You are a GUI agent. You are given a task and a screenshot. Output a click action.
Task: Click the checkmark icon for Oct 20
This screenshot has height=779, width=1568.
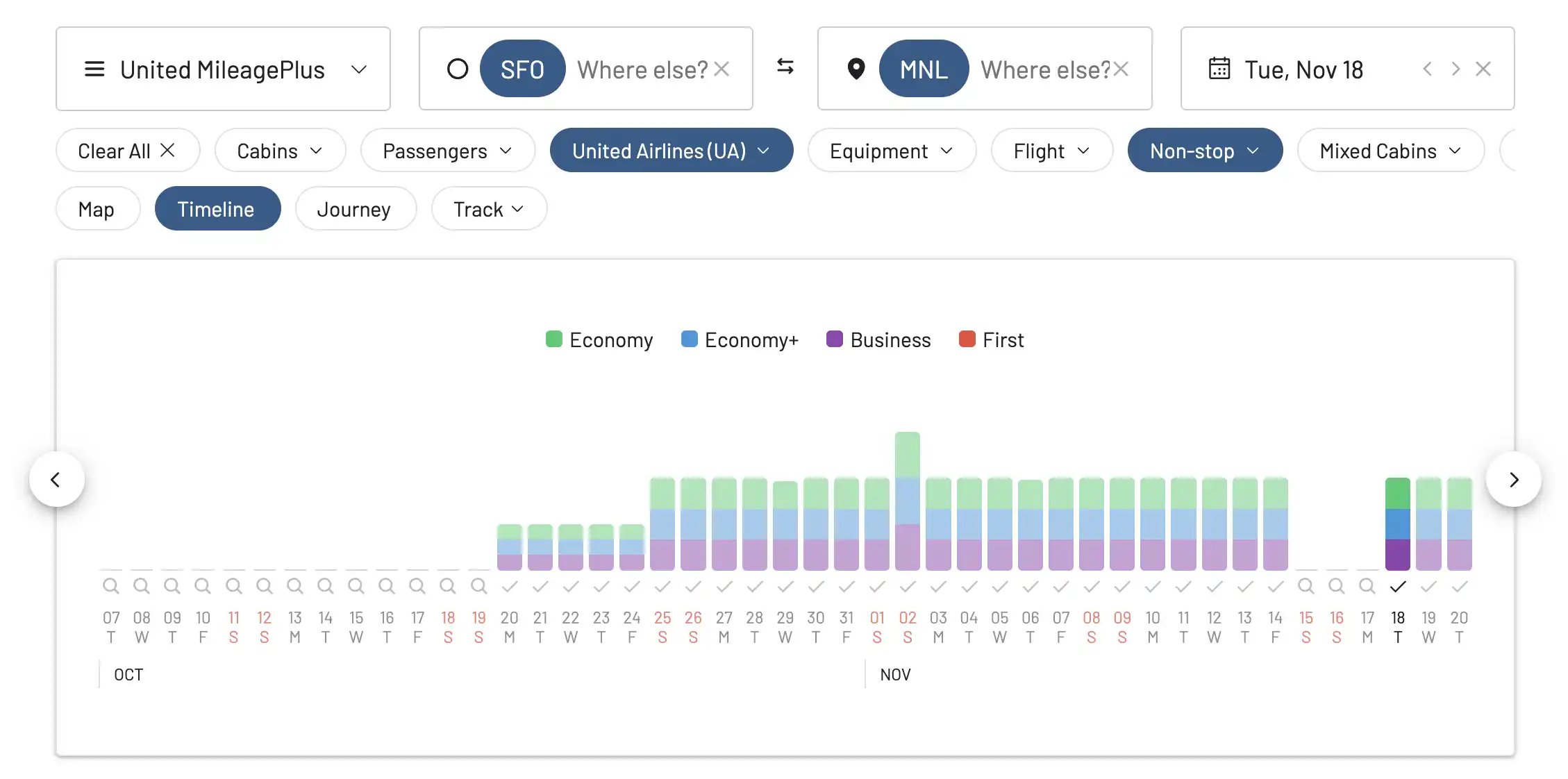[x=510, y=587]
